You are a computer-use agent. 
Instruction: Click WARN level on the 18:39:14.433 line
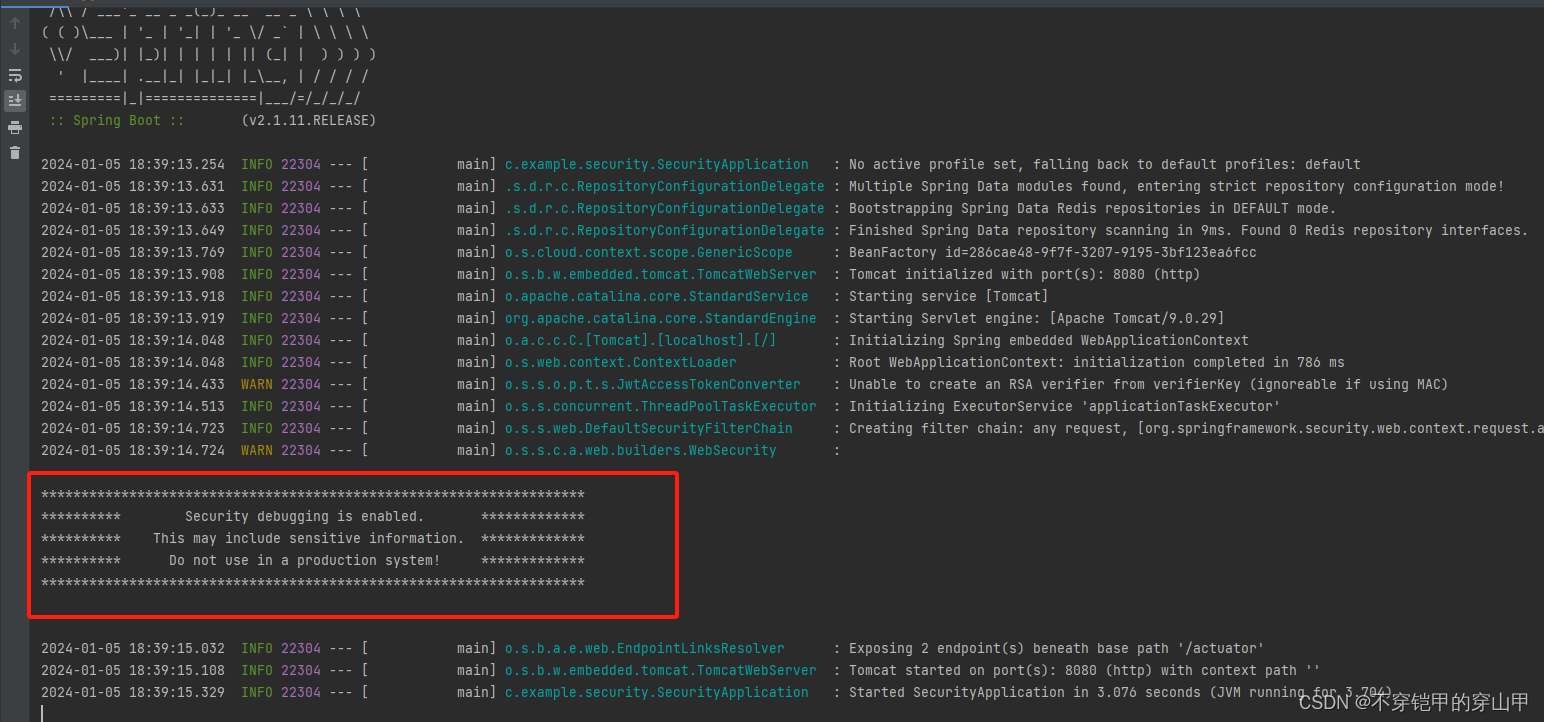click(x=256, y=384)
